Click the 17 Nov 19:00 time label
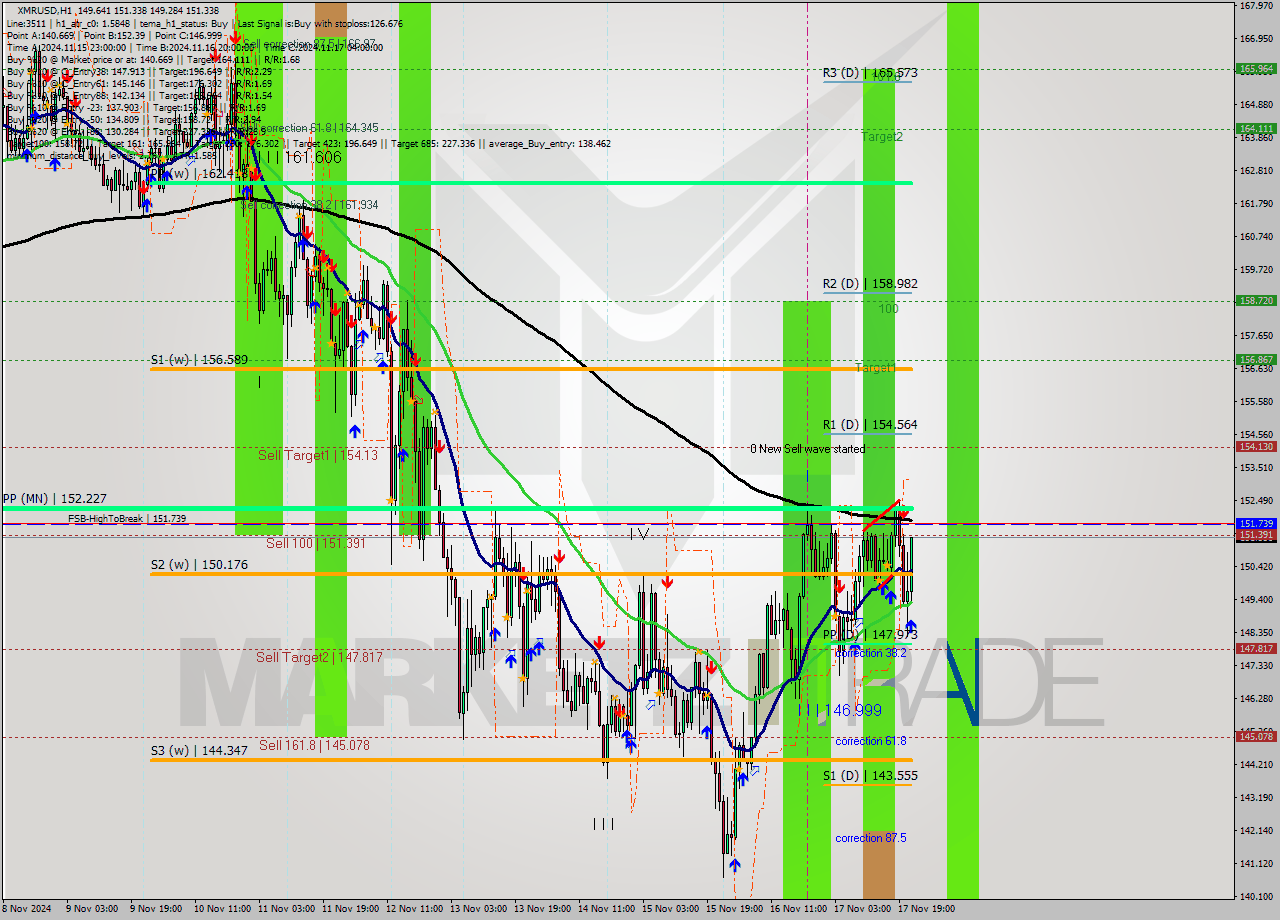This screenshot has width=1280, height=920. click(x=926, y=909)
